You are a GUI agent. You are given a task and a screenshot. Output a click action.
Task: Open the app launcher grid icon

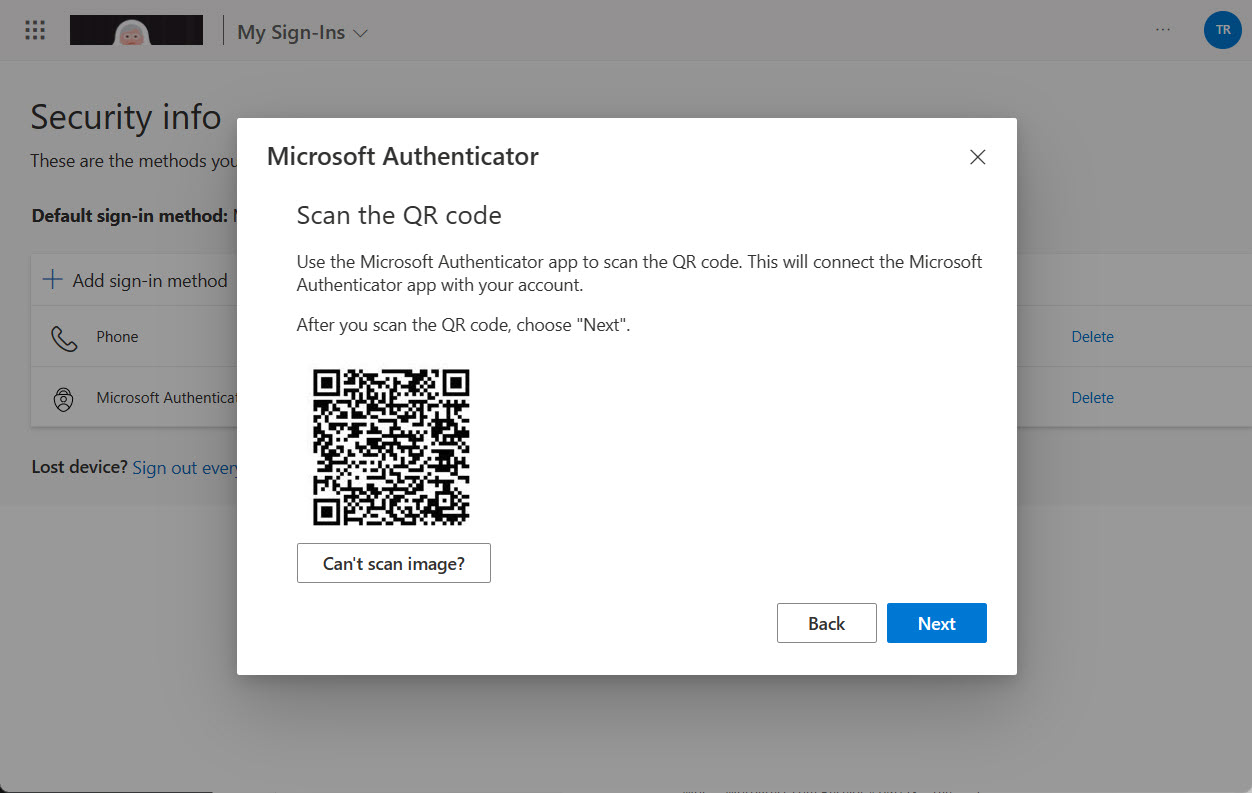pyautogui.click(x=35, y=31)
